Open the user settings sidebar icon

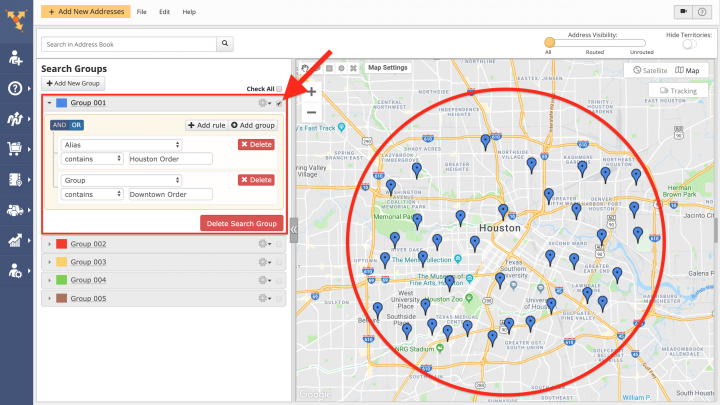(15, 271)
